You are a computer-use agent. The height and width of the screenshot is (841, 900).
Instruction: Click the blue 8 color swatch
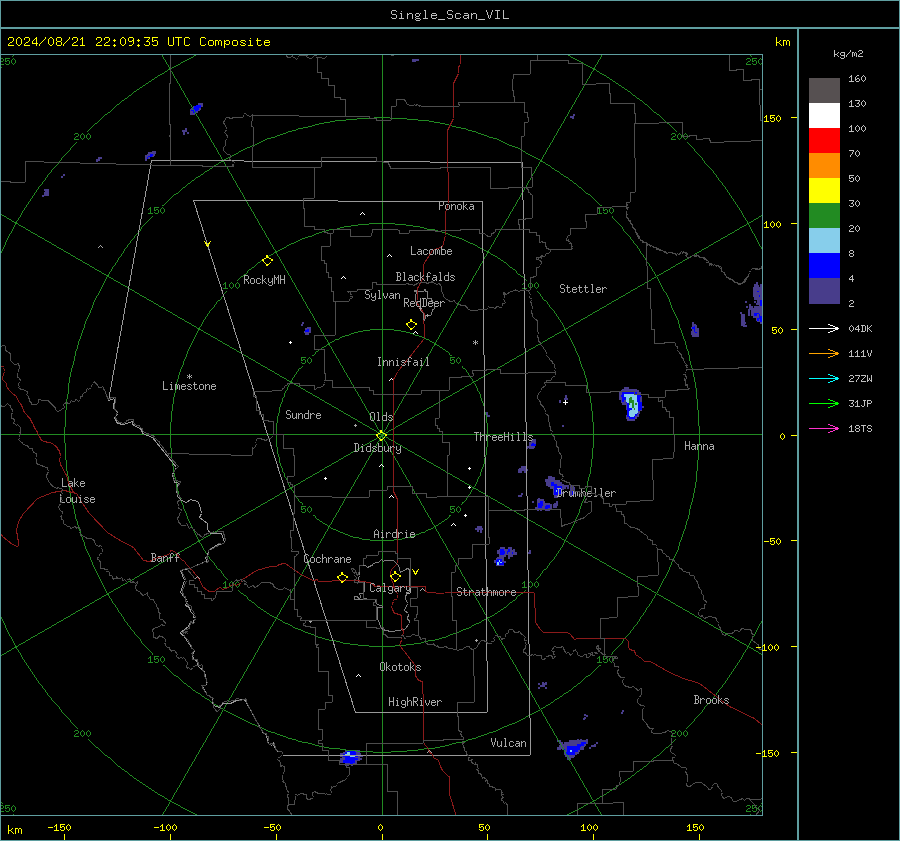click(x=824, y=266)
